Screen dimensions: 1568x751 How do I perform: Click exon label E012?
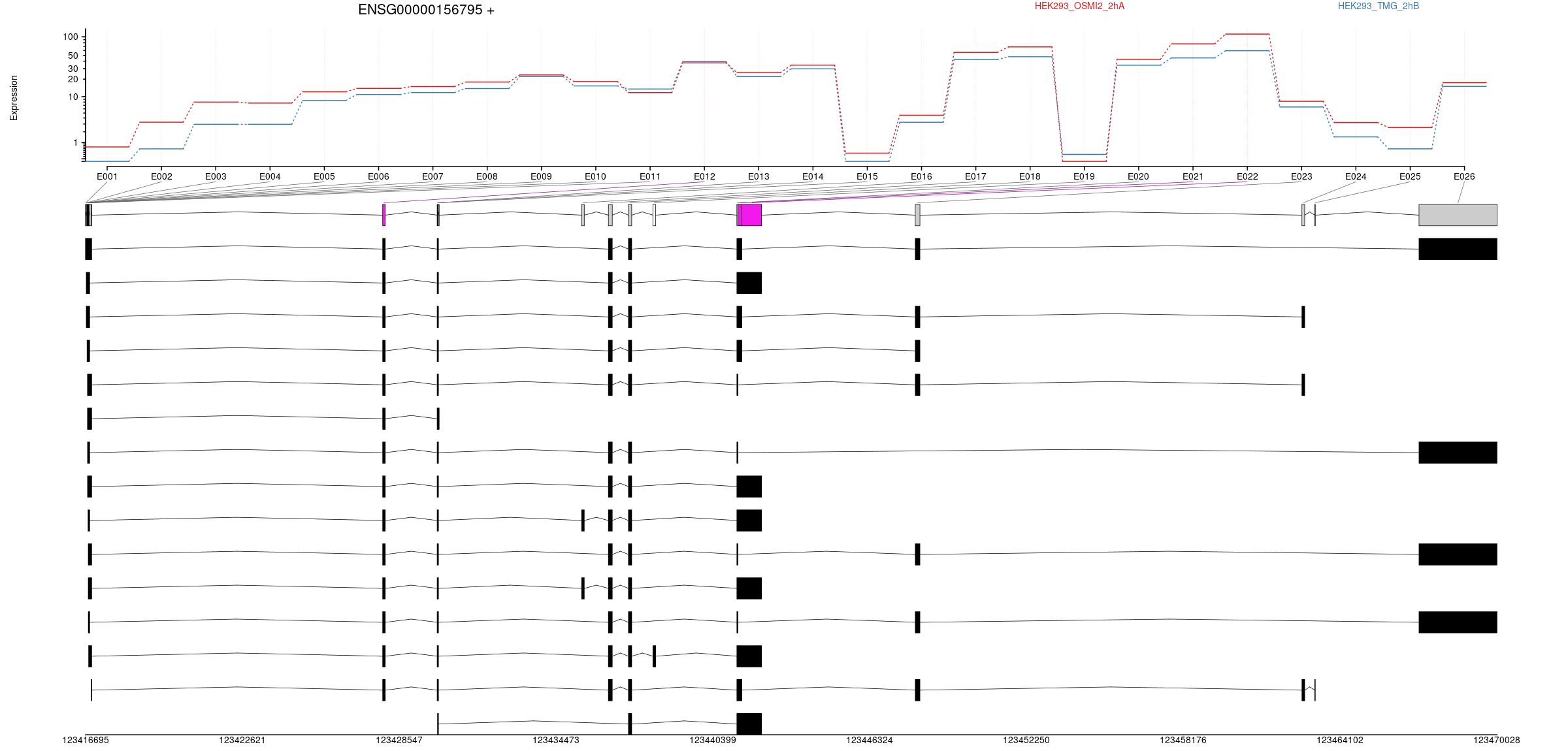point(704,176)
